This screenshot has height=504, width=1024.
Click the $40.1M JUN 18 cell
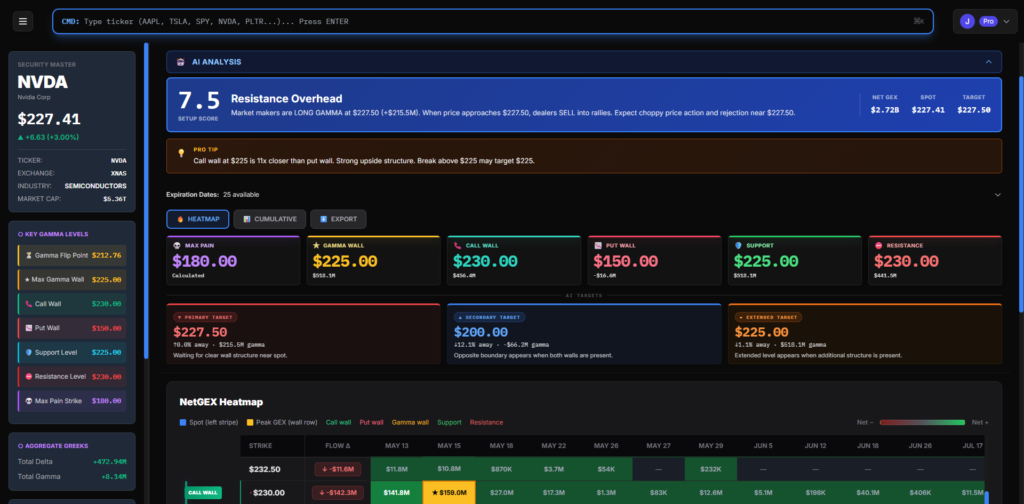tap(868, 492)
